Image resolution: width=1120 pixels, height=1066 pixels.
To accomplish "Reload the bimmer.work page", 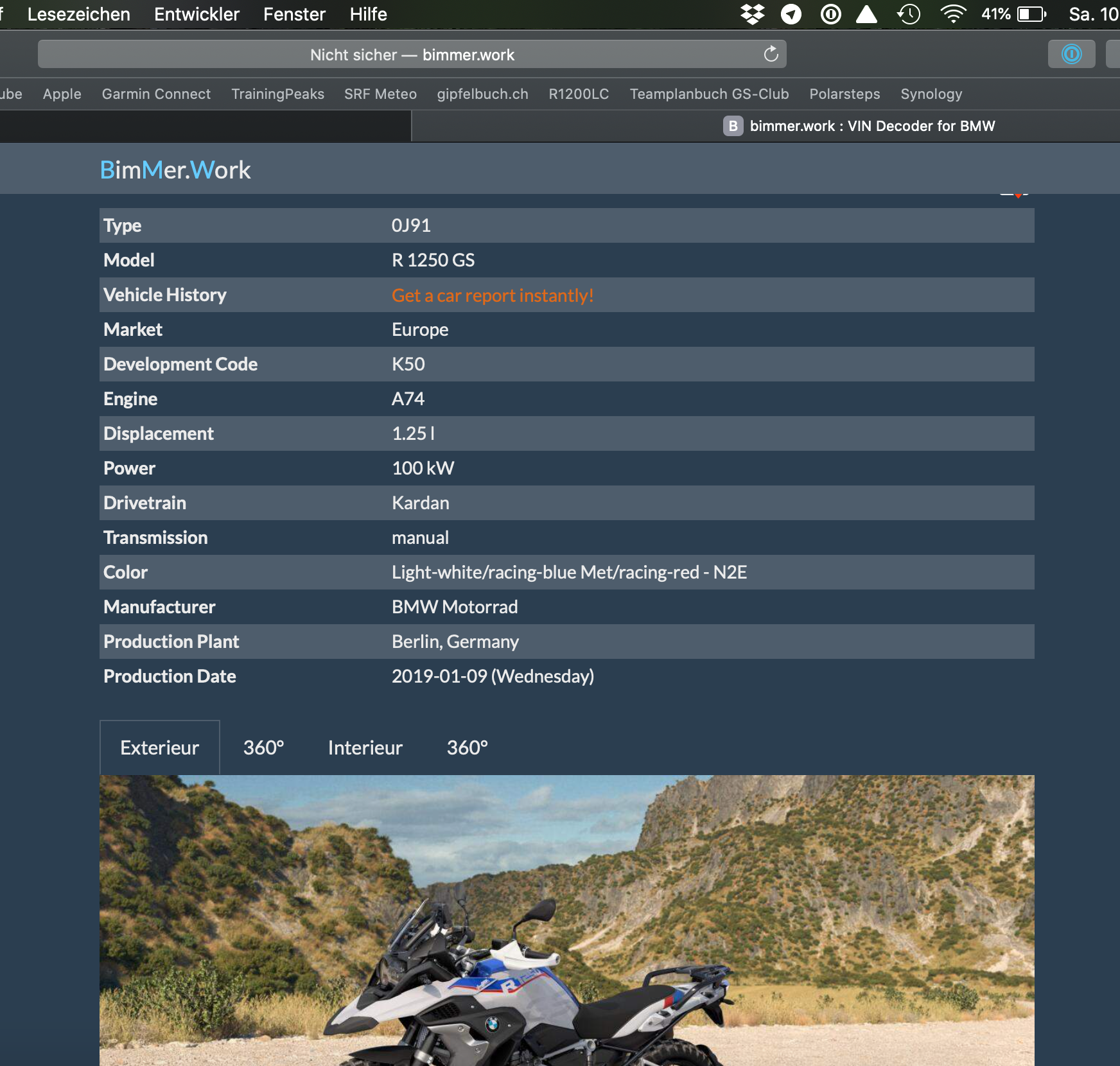I will click(x=771, y=55).
